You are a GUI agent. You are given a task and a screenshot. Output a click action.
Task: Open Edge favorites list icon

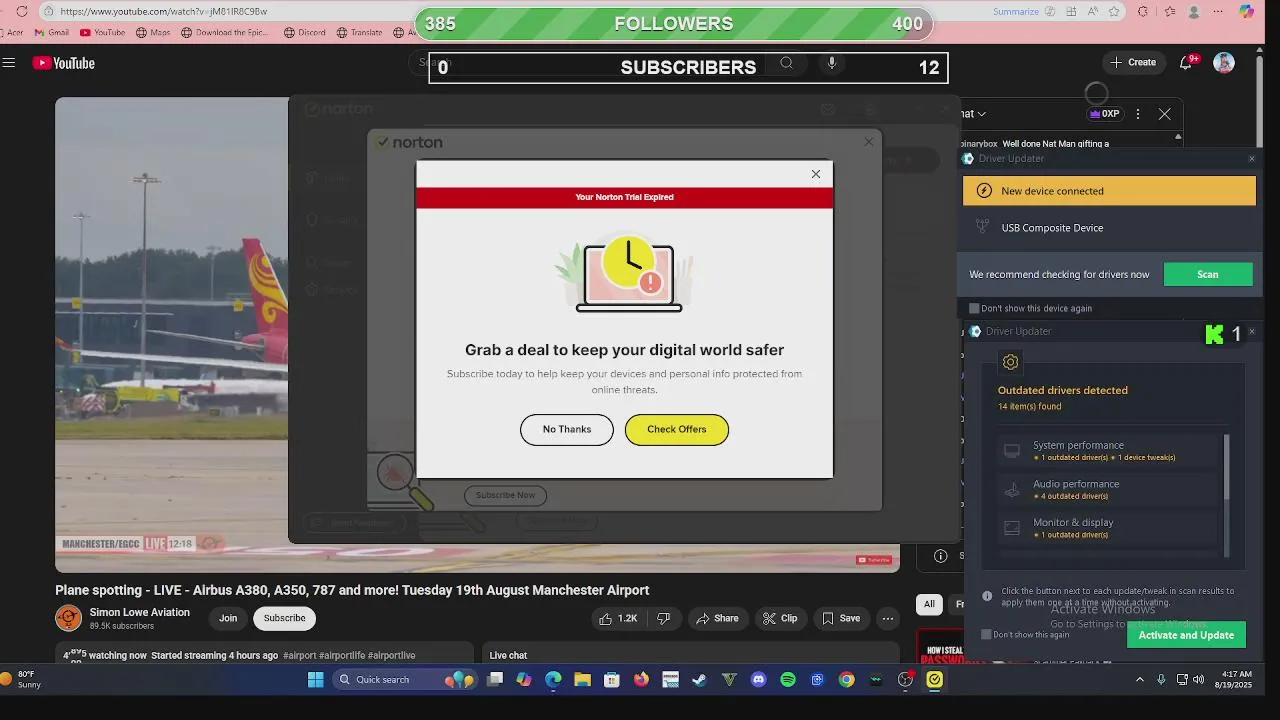tap(1169, 11)
